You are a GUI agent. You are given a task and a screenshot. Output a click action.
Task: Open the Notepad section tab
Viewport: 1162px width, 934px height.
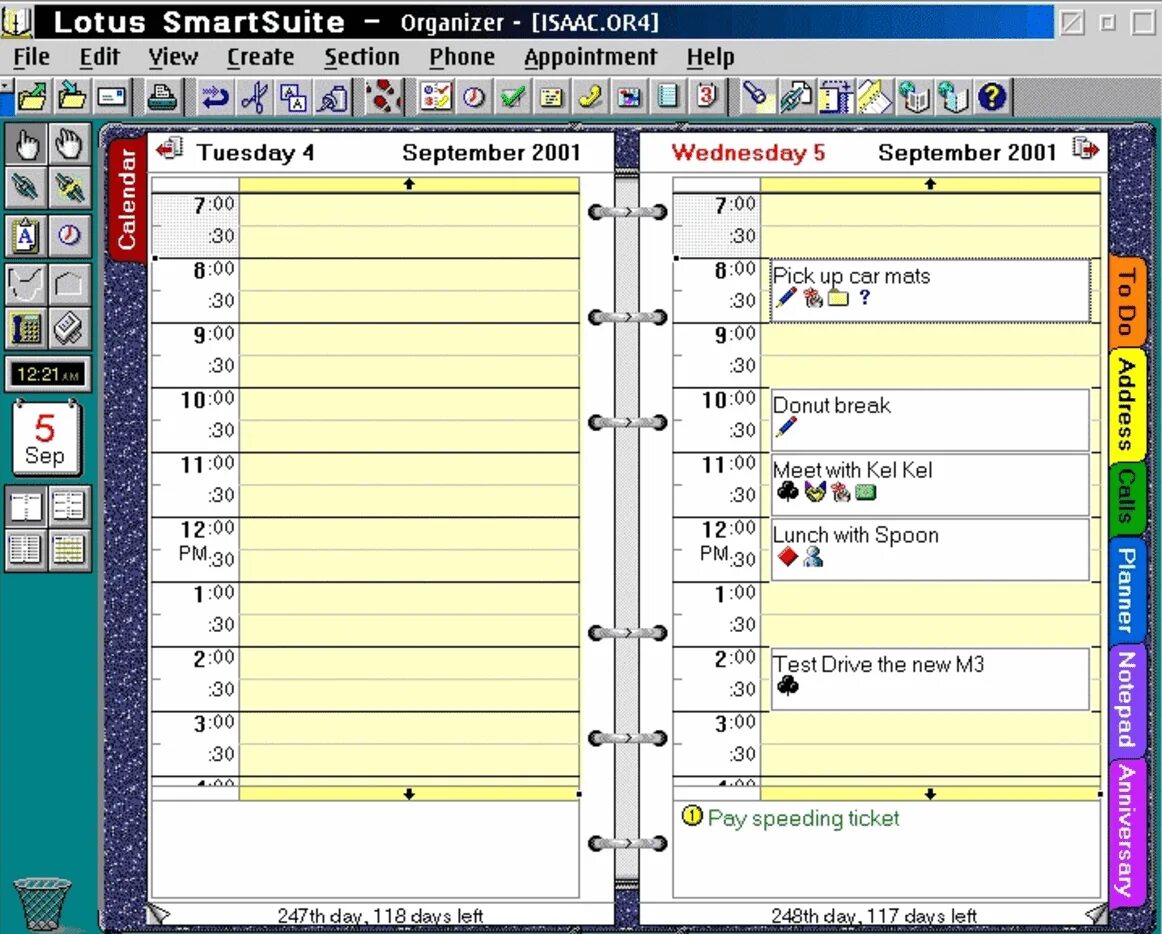pos(1127,699)
